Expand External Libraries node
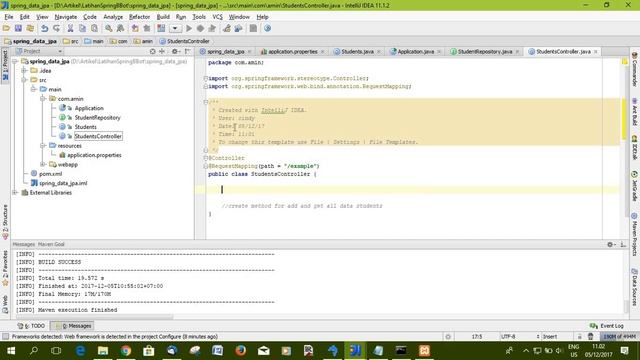The image size is (640, 360). tap(15, 193)
